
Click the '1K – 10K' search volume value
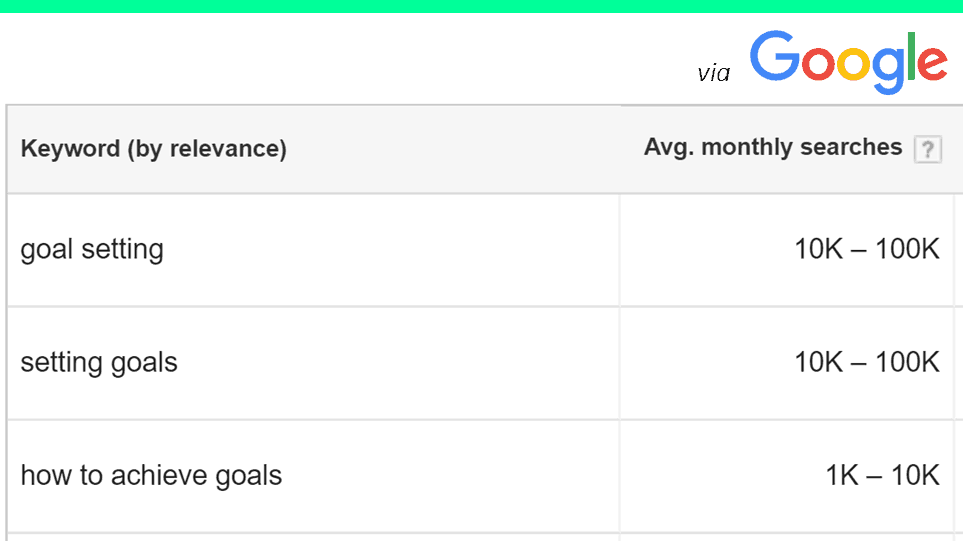coord(882,475)
